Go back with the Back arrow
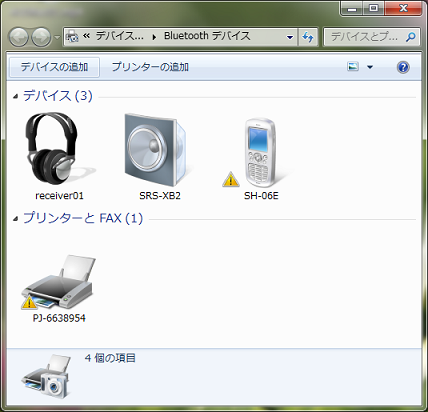Image resolution: width=428 pixels, height=412 pixels. pos(19,37)
